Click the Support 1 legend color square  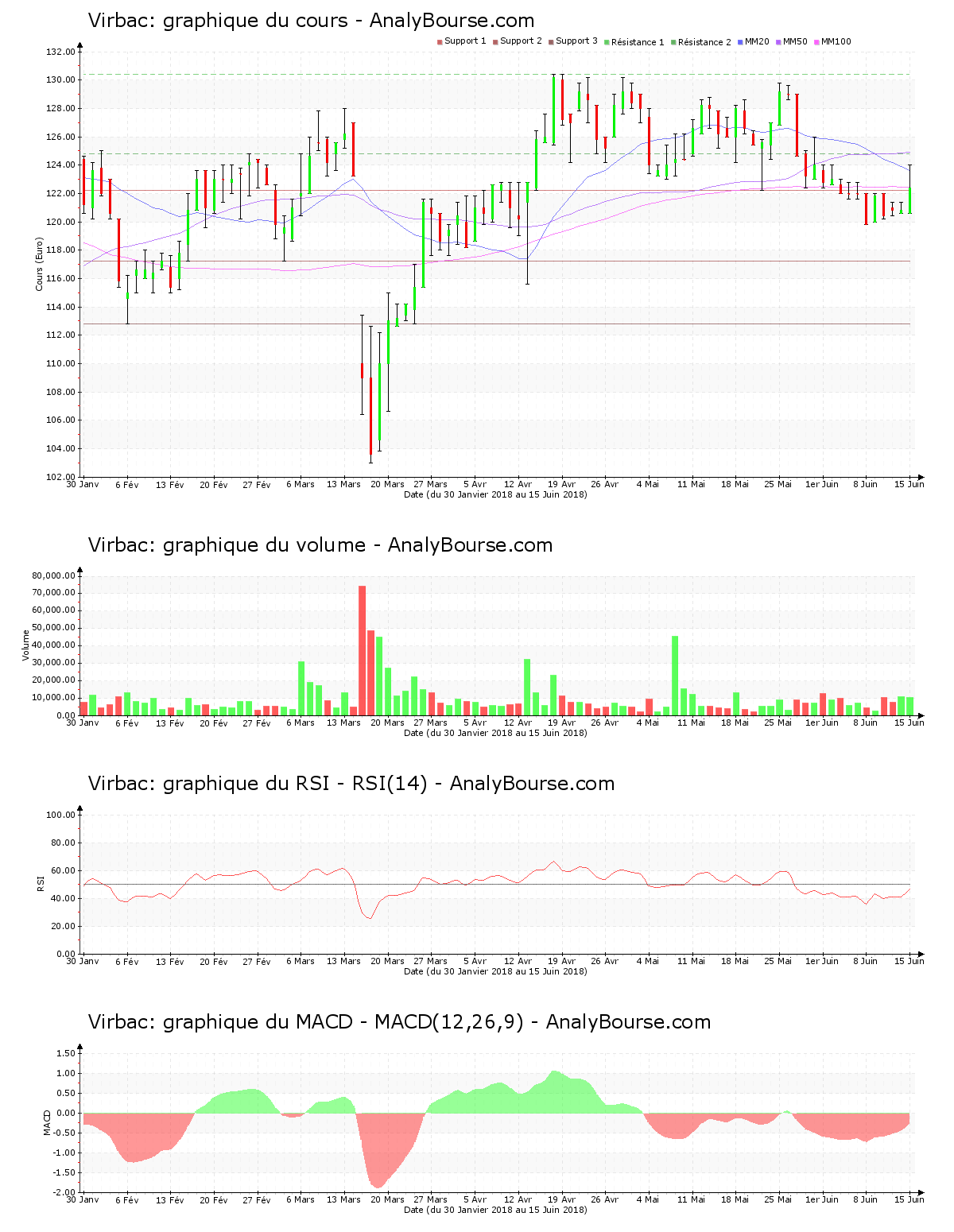(x=440, y=42)
